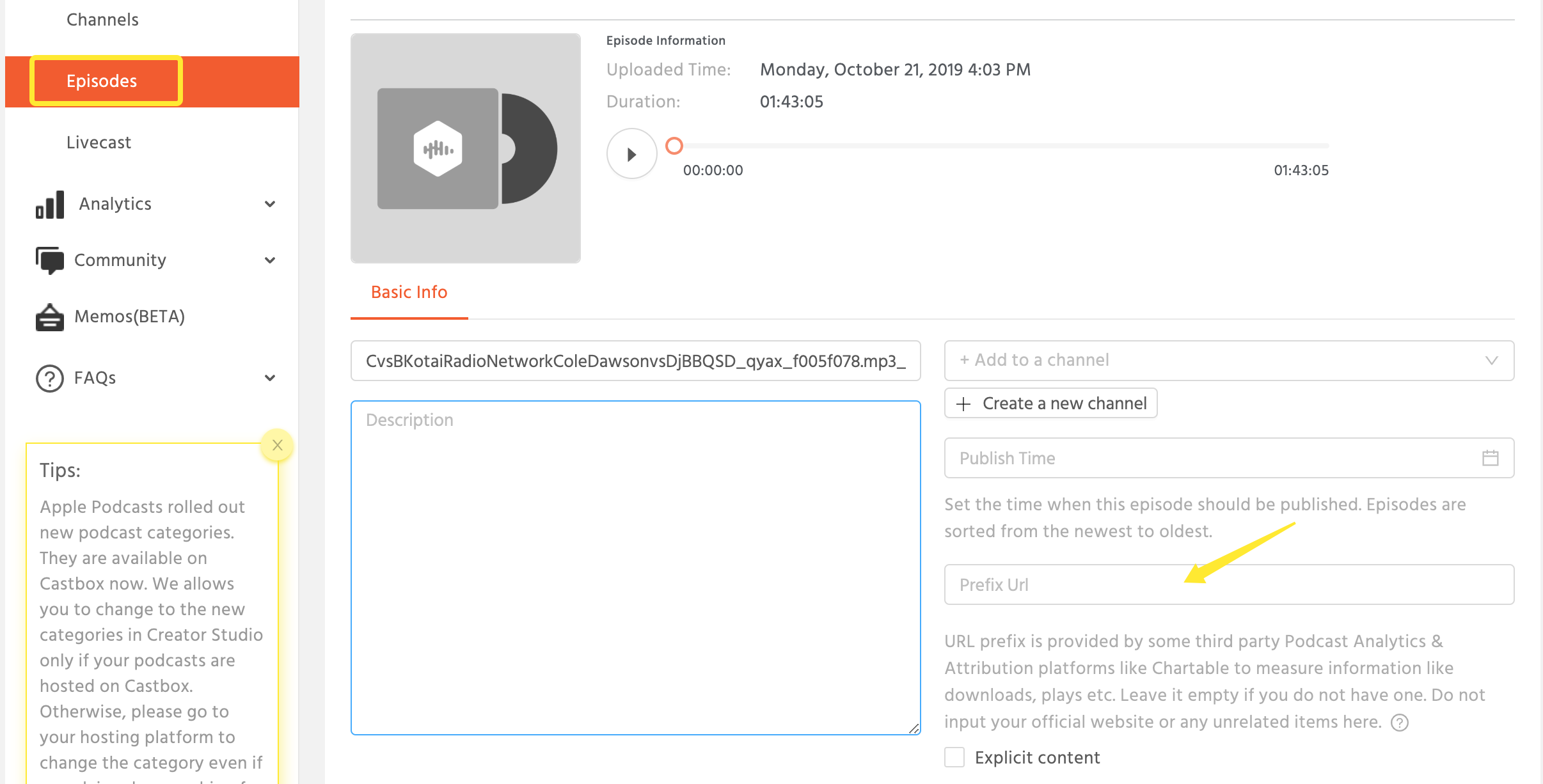Click the Publish Time calendar icon
The image size is (1543, 784).
pyautogui.click(x=1490, y=458)
